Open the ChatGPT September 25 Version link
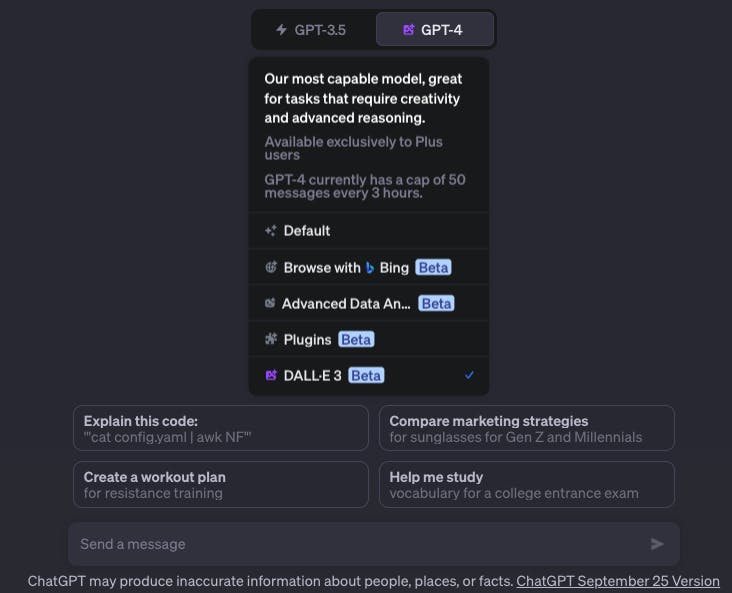The height and width of the screenshot is (593, 732). pos(618,581)
